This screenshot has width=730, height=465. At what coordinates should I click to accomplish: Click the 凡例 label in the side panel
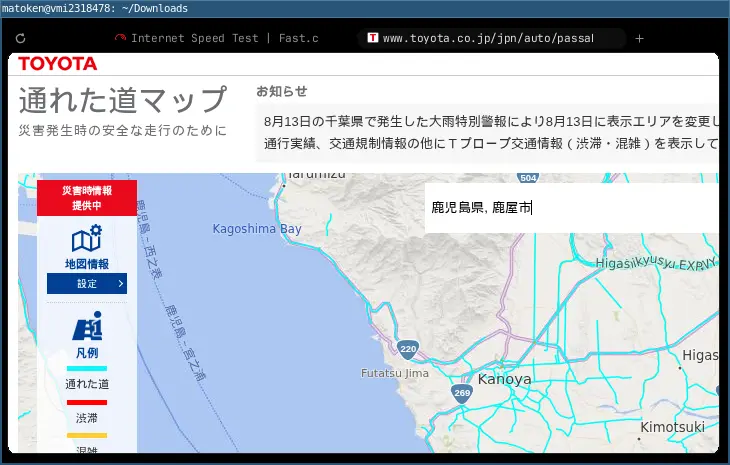[x=87, y=353]
